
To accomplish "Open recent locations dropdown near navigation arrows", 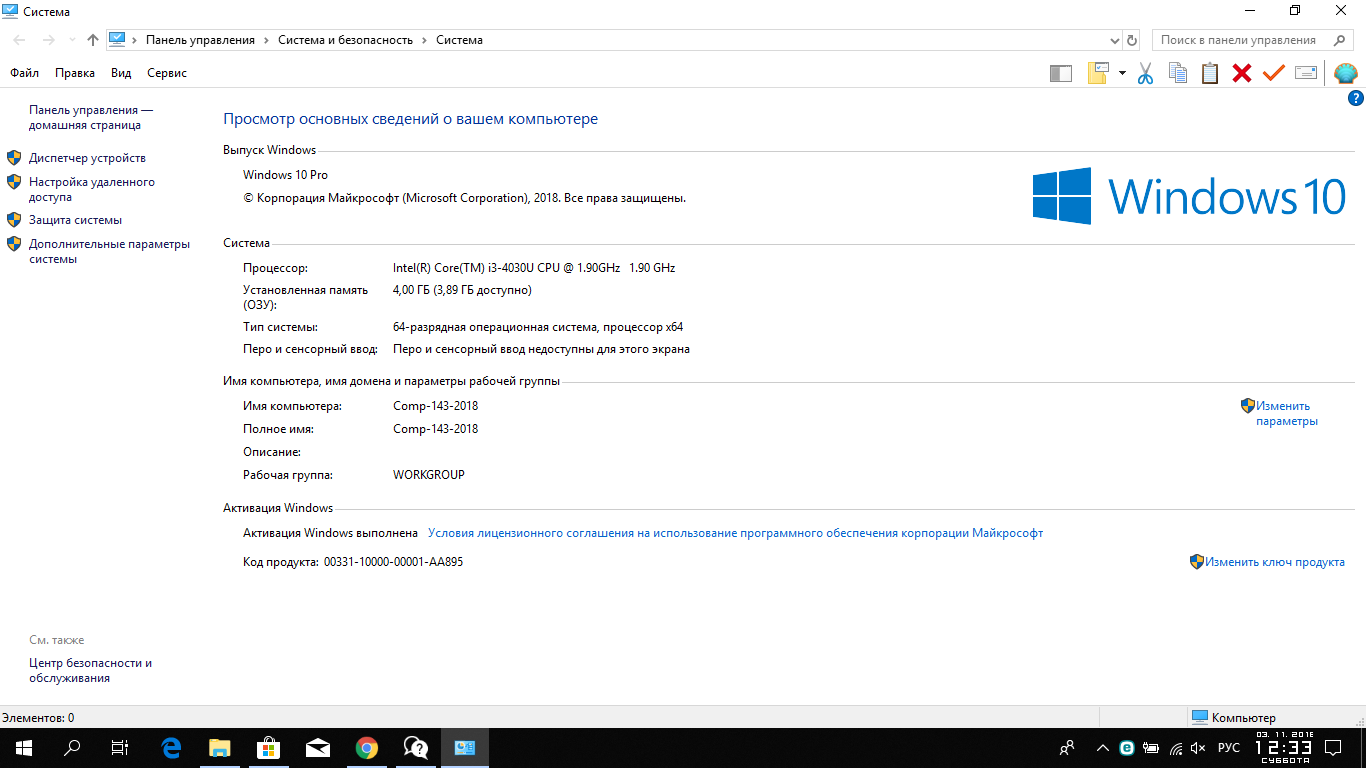I will pos(72,40).
